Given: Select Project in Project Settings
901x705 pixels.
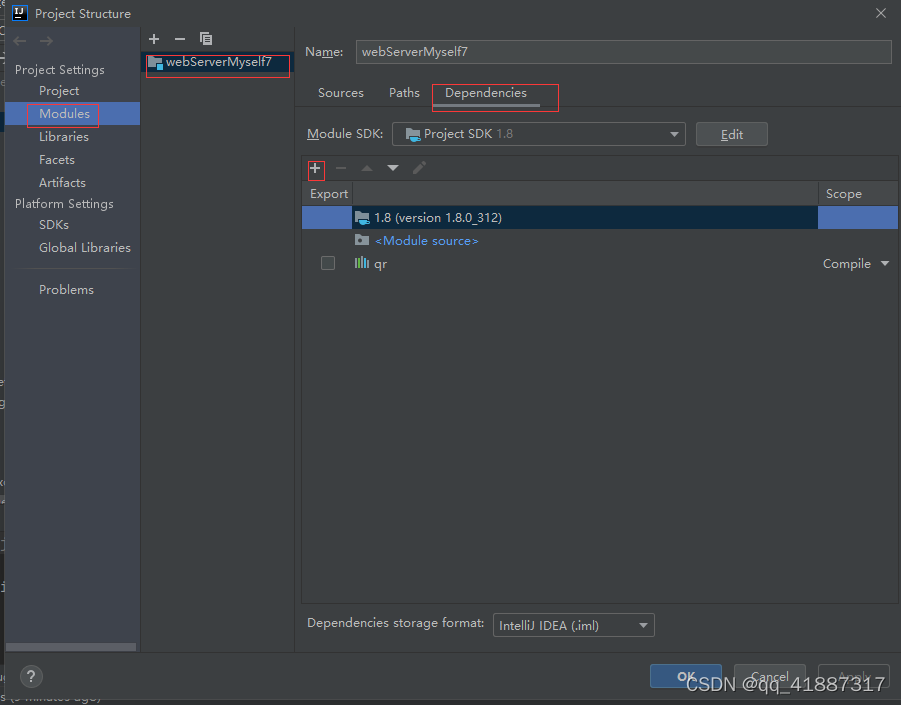Looking at the screenshot, I should pyautogui.click(x=59, y=91).
